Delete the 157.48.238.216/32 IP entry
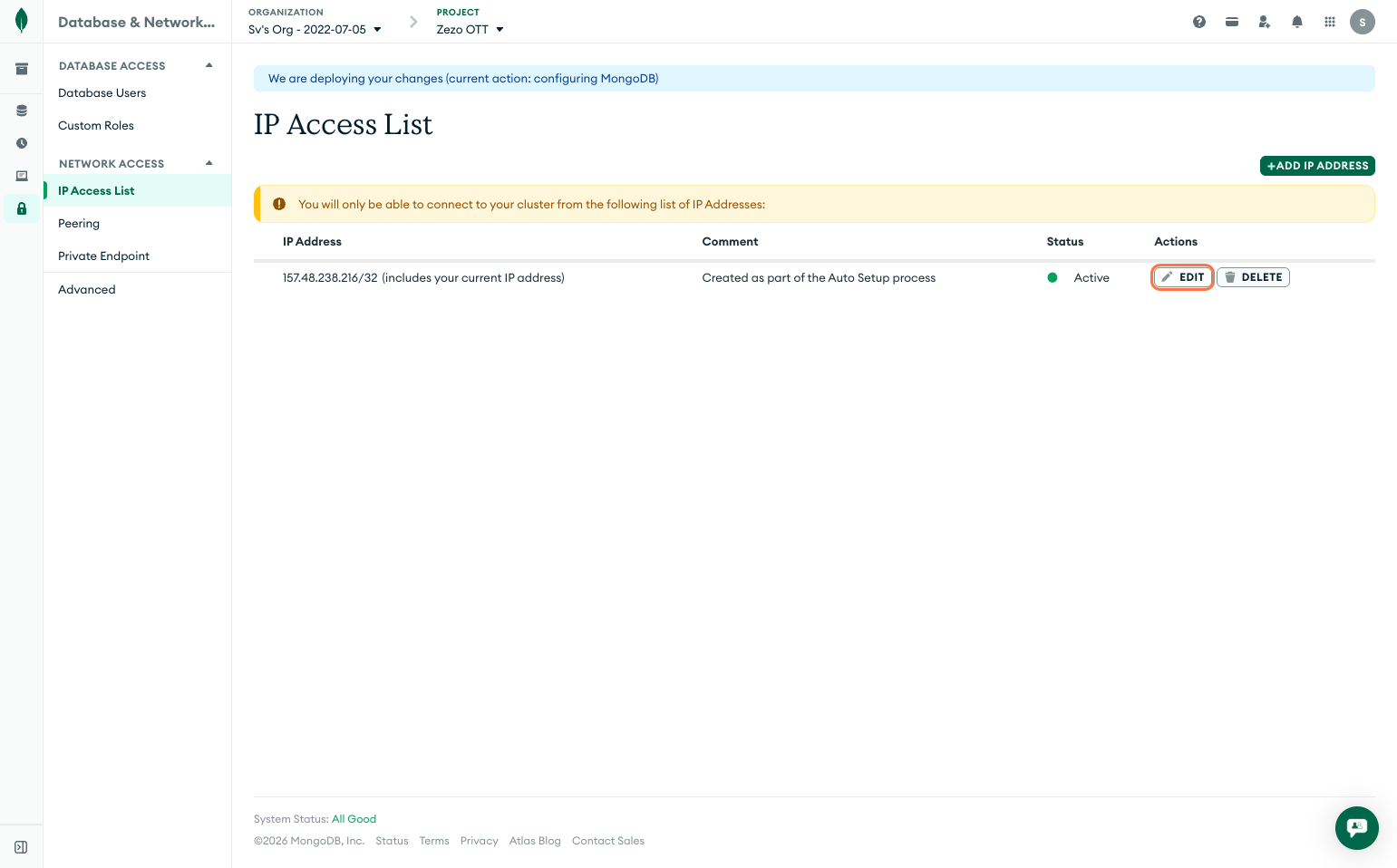1397x868 pixels. point(1253,277)
